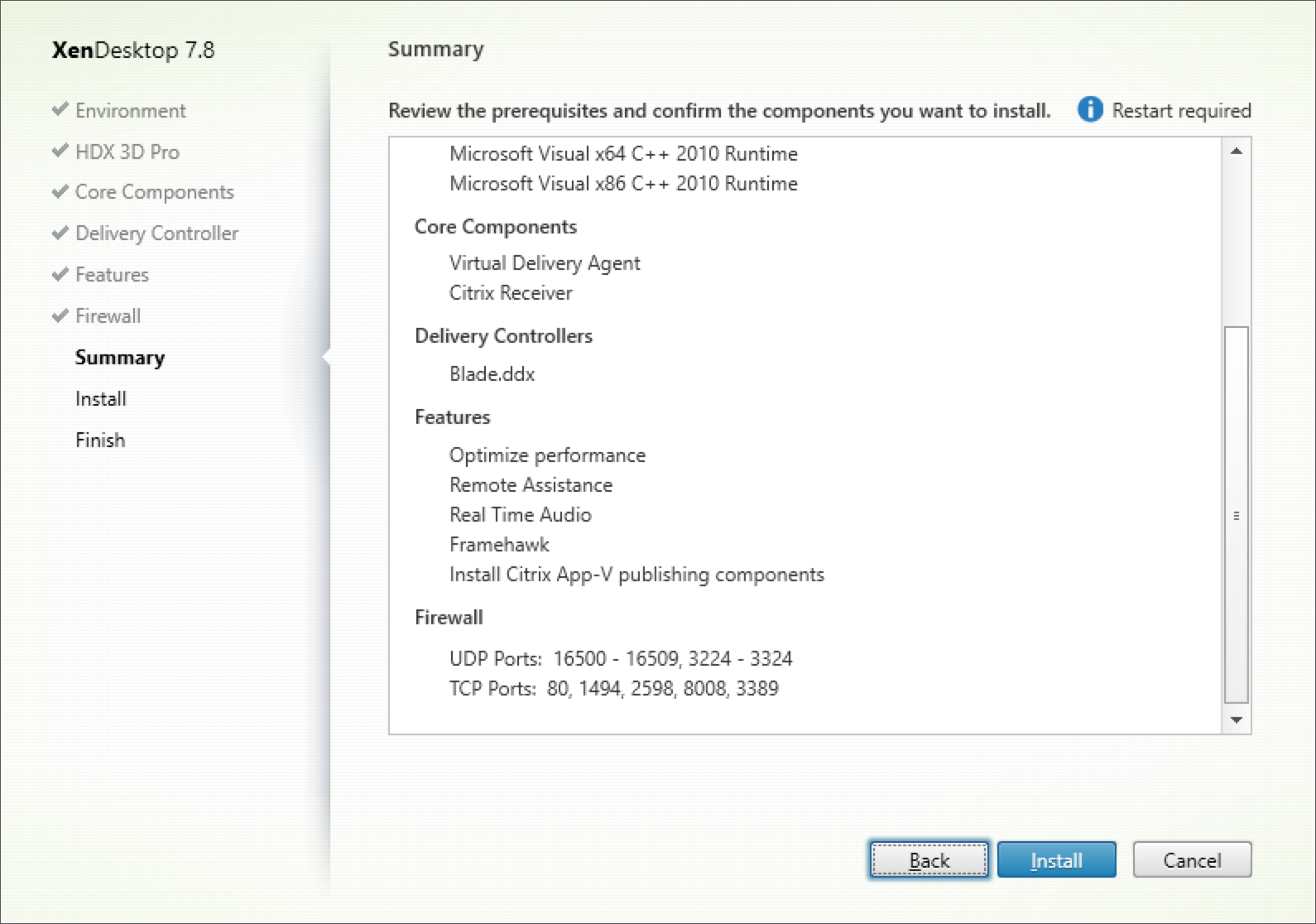Click the summary list scrollbar thumb
This screenshot has width=1316, height=924.
pos(1236,513)
